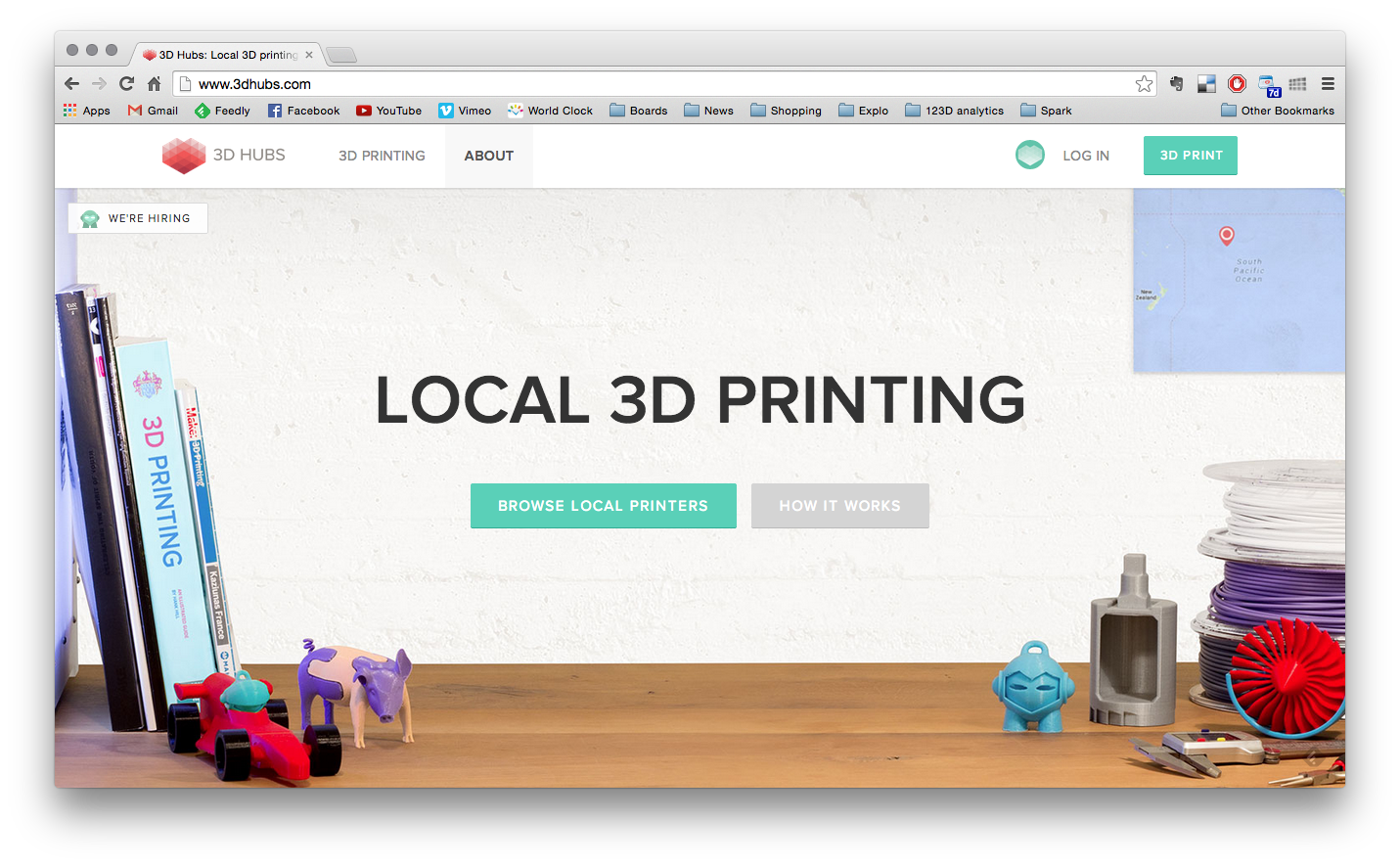Click the South Pacific Ocean map thumbnail
The width and height of the screenshot is (1400, 866).
click(1239, 281)
